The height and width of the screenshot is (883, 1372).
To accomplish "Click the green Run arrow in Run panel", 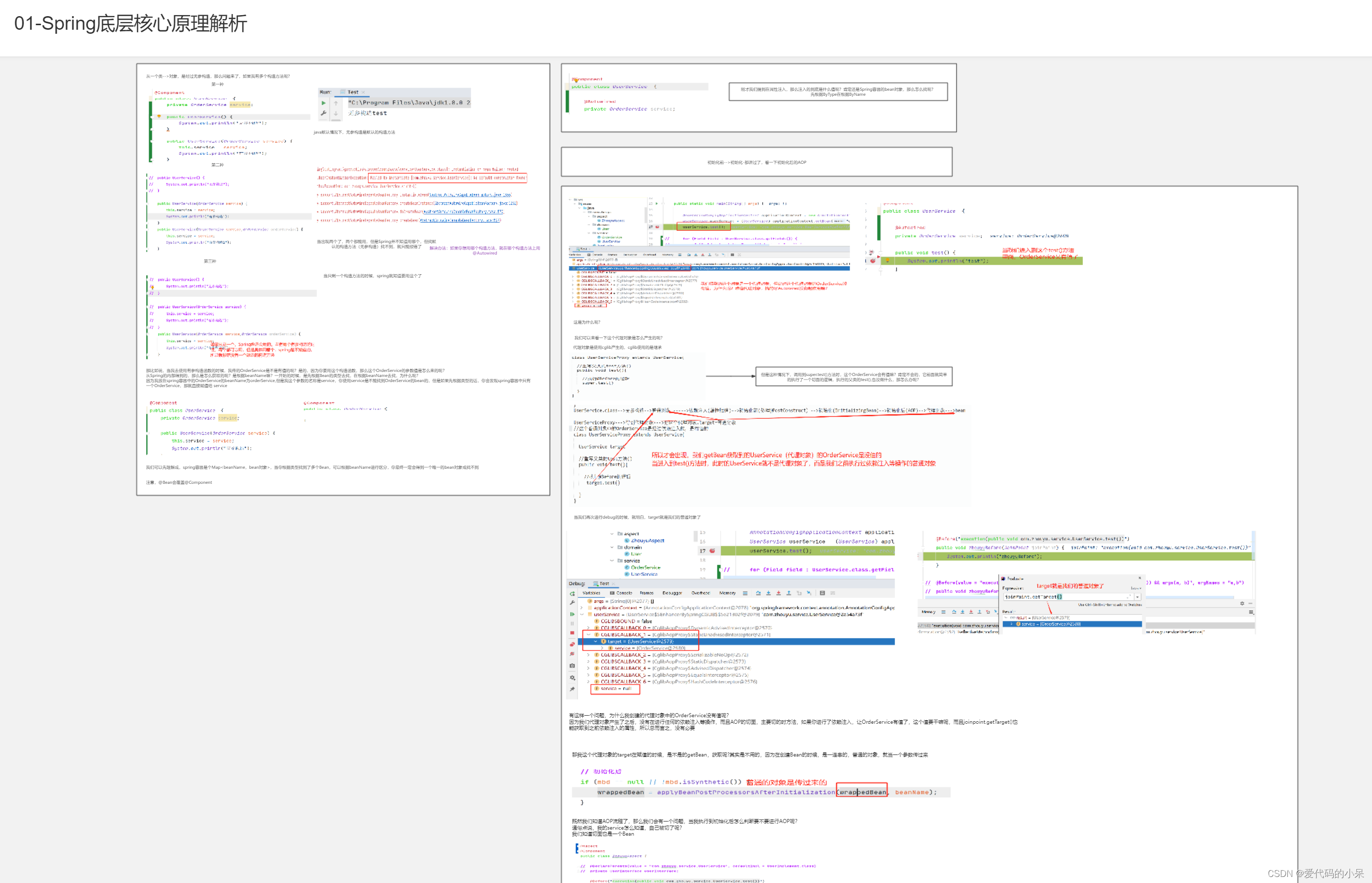I will (x=324, y=103).
